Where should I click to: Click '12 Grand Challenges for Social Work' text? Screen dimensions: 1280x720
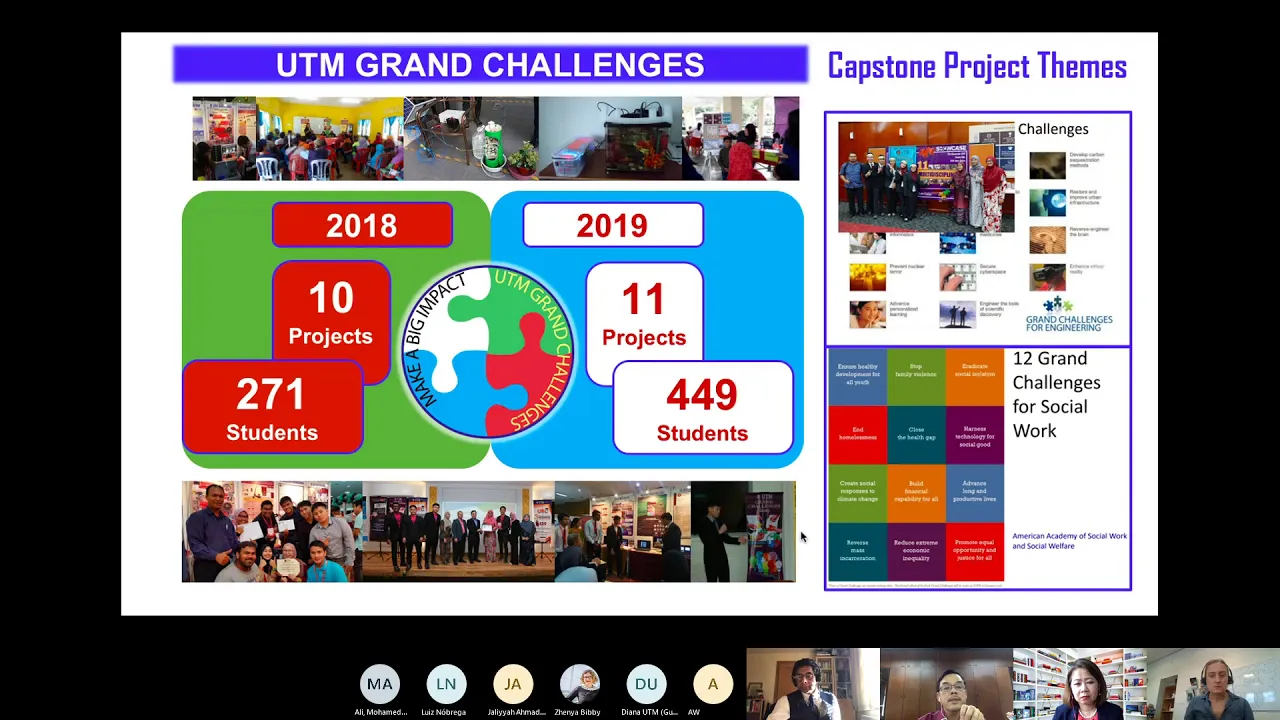(1056, 394)
